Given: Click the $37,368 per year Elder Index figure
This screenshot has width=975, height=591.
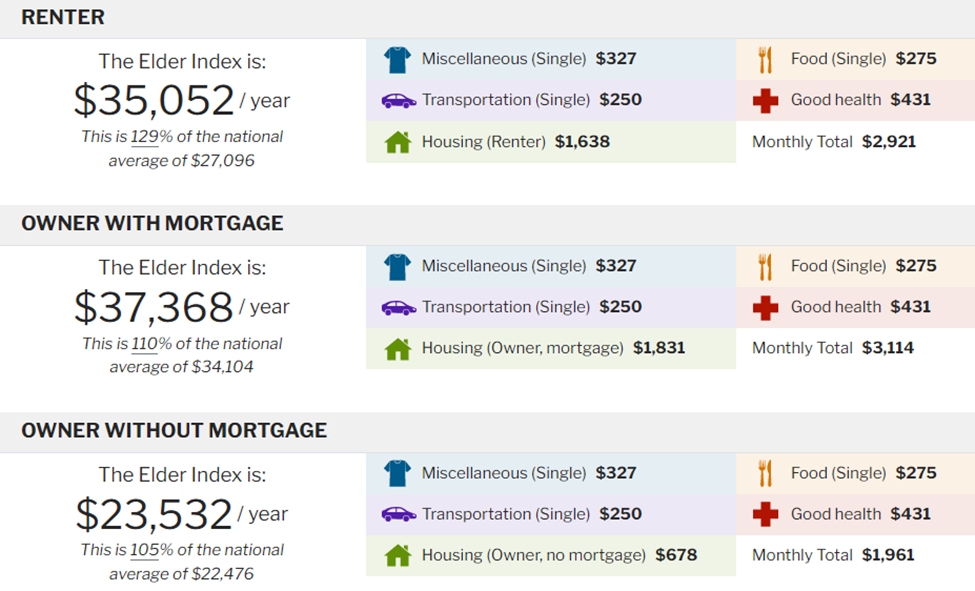Looking at the screenshot, I should (182, 307).
